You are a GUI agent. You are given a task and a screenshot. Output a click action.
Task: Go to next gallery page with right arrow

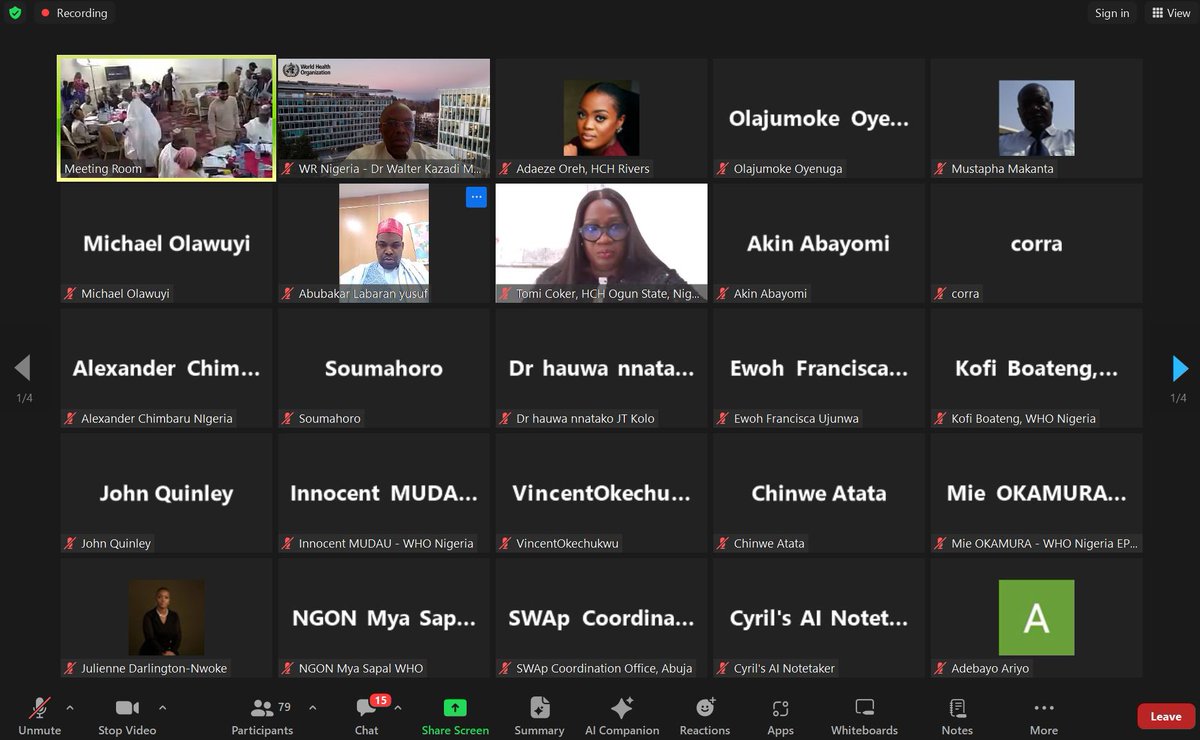click(1180, 368)
